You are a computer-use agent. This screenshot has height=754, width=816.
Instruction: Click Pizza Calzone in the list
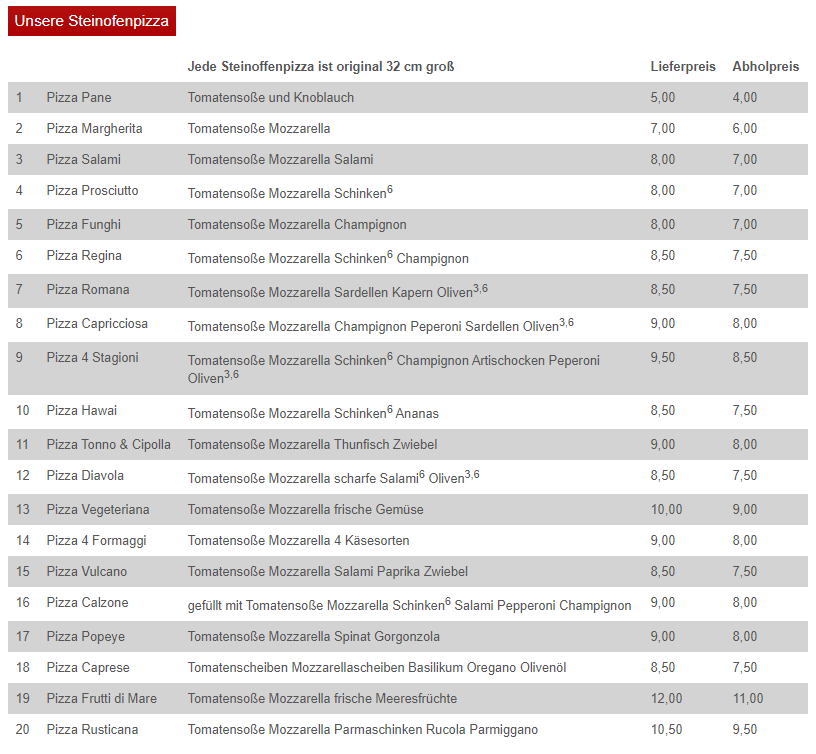tap(87, 603)
